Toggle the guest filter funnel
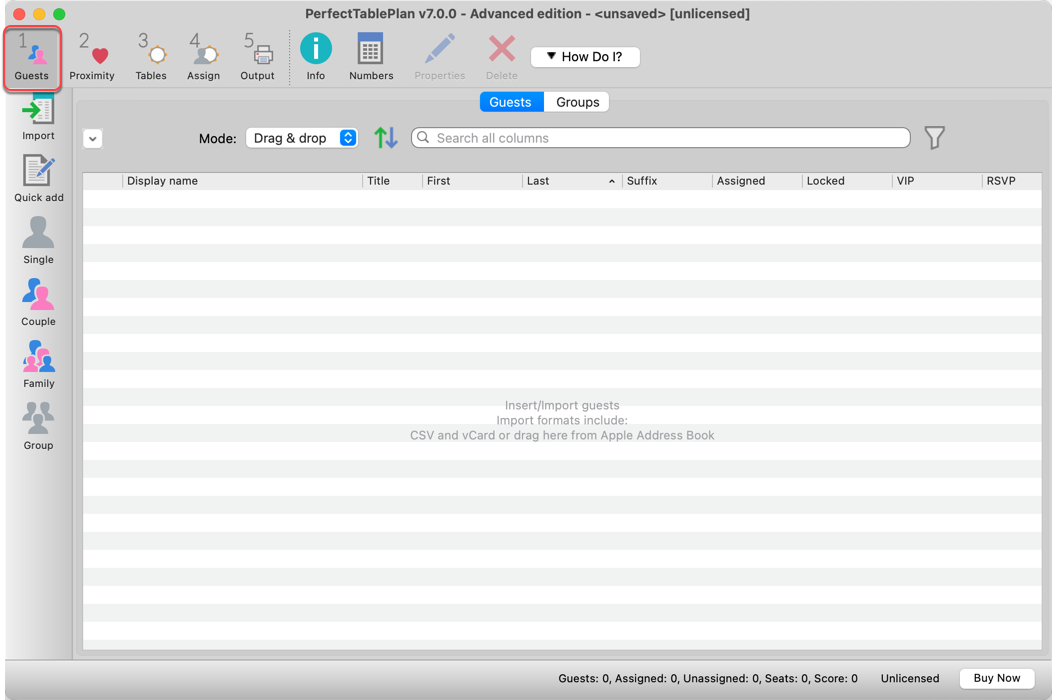Screen dimensions: 1052x700 pos(934,138)
